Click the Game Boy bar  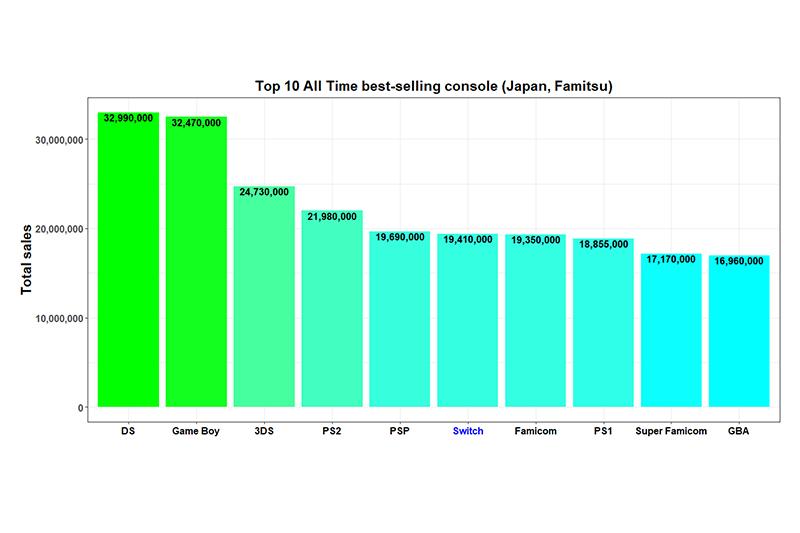(x=196, y=270)
